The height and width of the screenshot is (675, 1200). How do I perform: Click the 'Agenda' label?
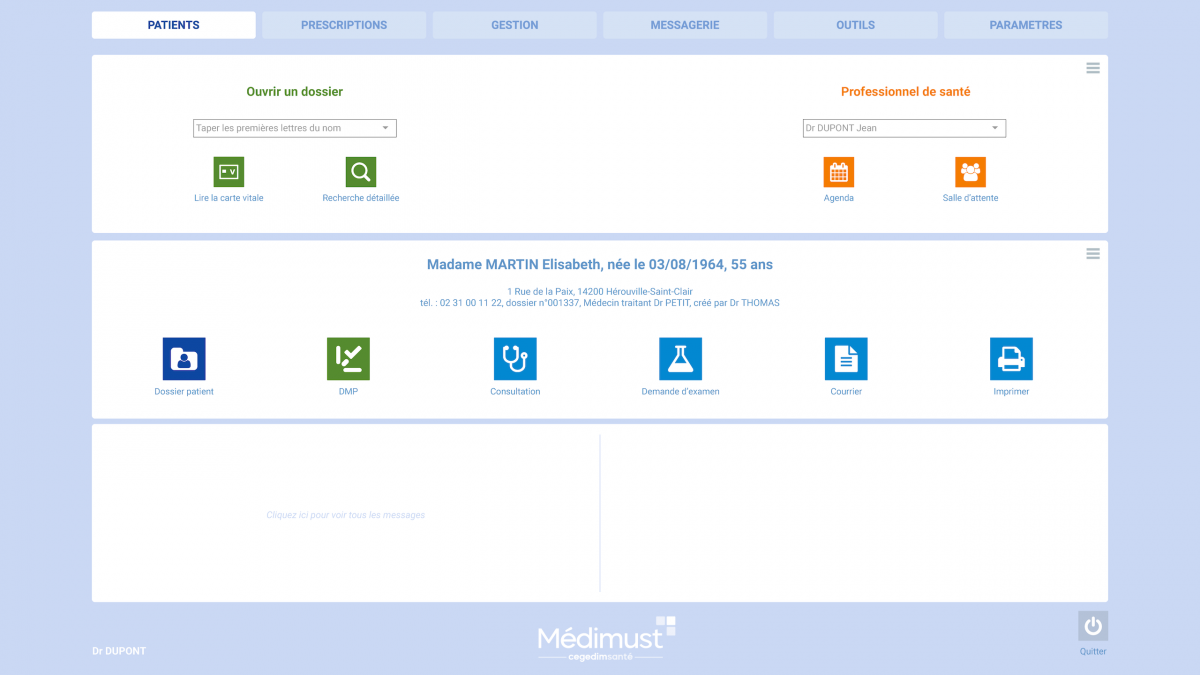coord(839,198)
